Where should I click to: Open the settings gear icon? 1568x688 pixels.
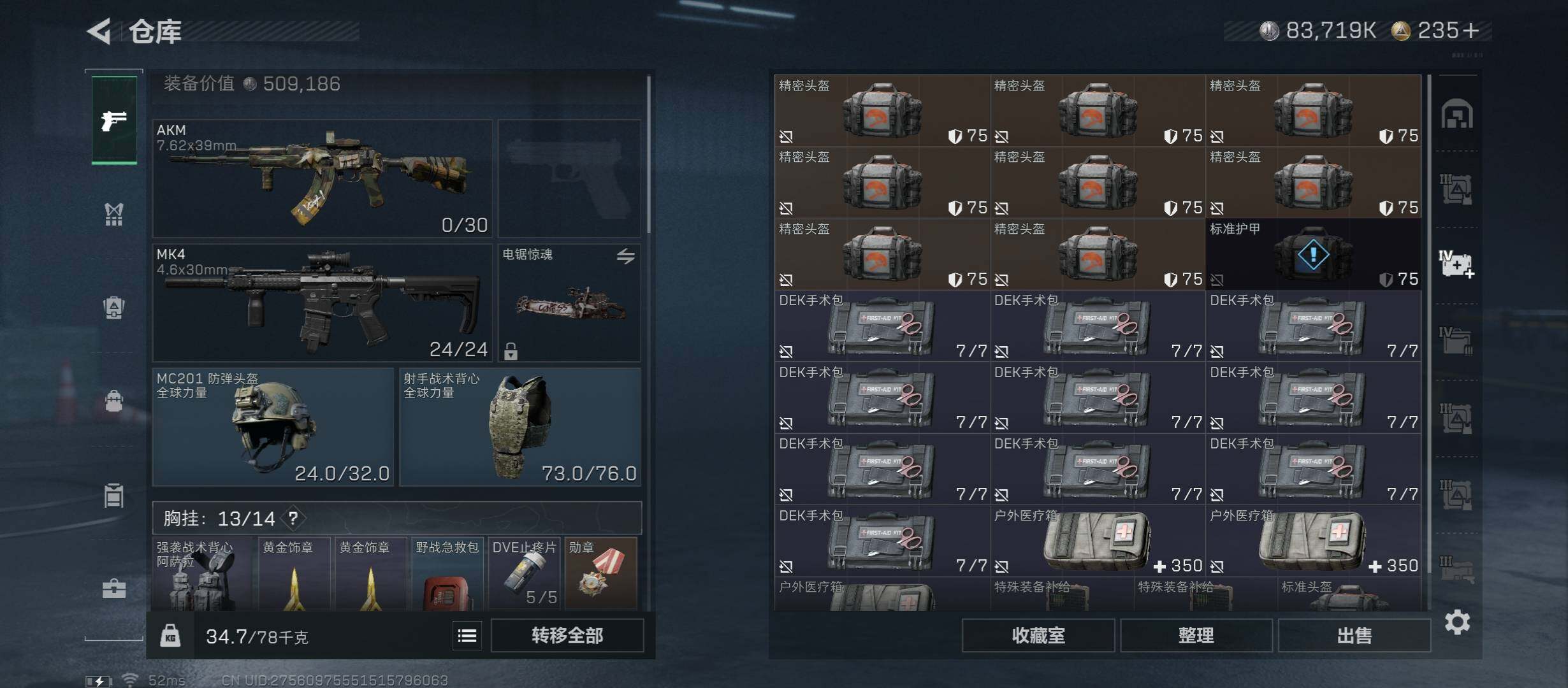(x=1457, y=622)
